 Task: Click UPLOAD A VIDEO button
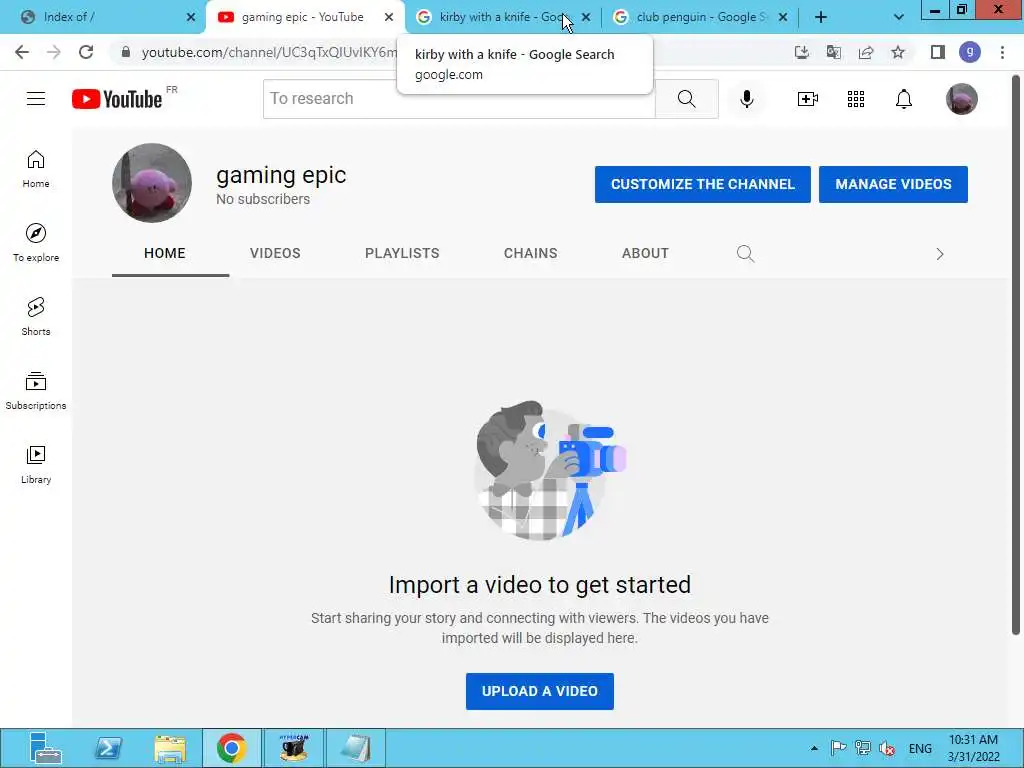coord(539,691)
